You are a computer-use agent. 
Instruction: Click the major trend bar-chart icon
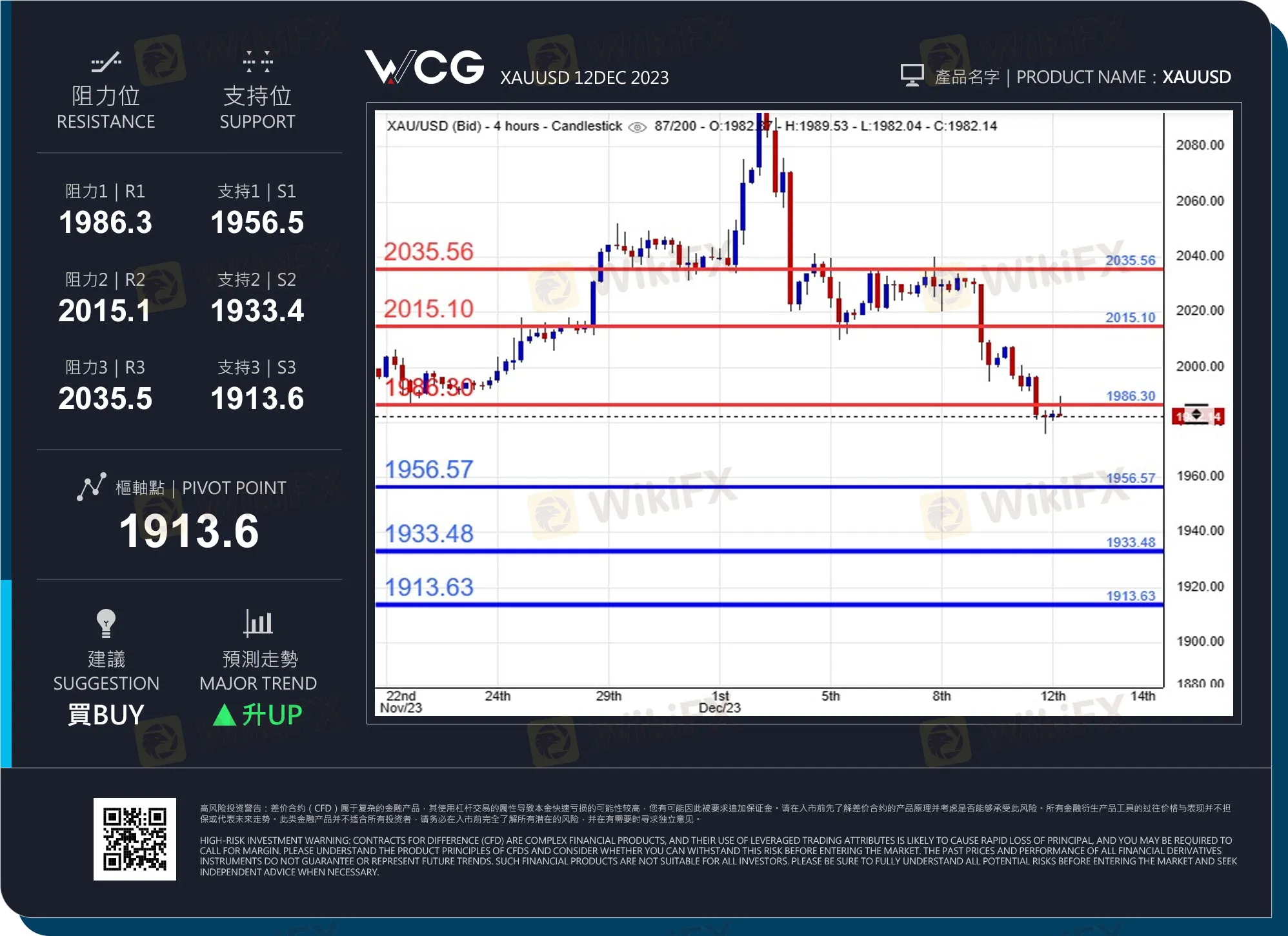[258, 623]
